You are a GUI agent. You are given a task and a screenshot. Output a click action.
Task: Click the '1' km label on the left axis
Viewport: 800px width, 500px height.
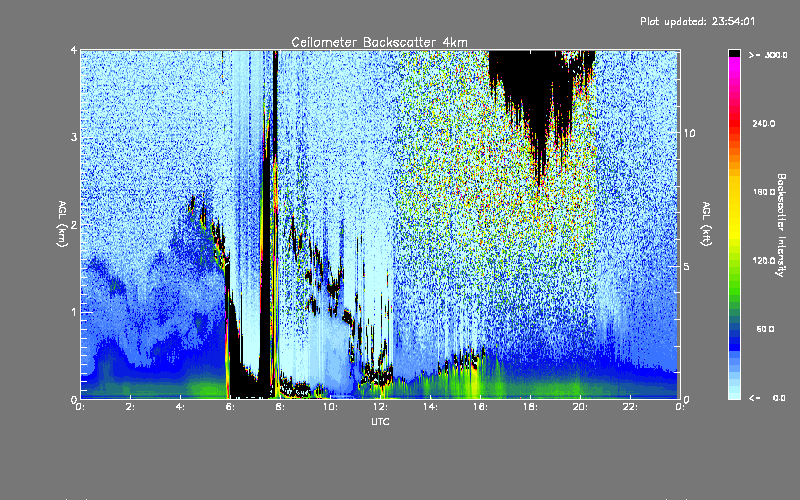point(74,312)
